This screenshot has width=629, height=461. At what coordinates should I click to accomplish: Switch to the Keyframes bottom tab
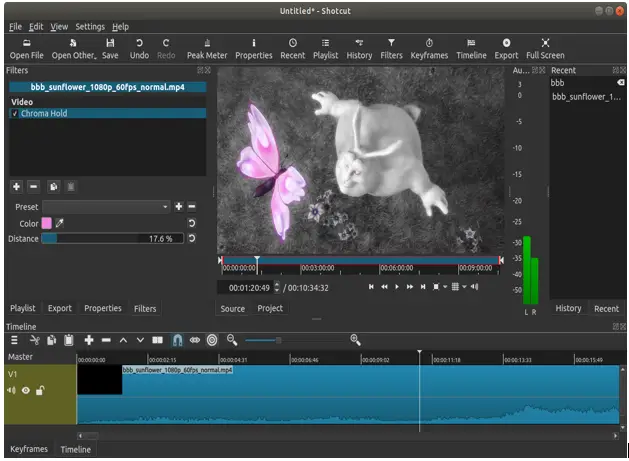coord(29,449)
